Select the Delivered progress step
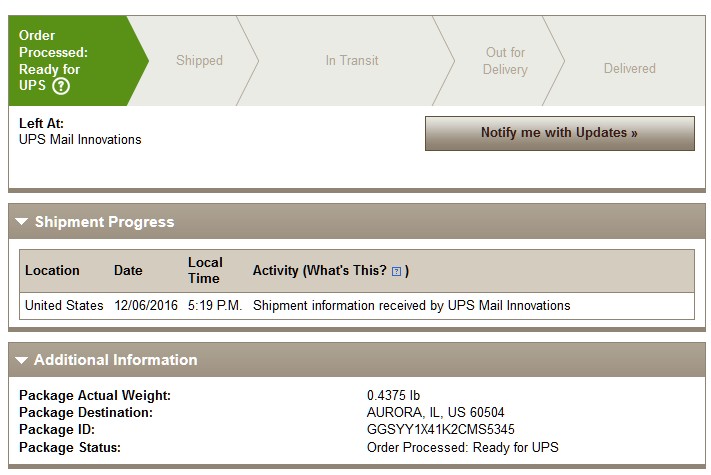The height and width of the screenshot is (475, 711). click(629, 68)
